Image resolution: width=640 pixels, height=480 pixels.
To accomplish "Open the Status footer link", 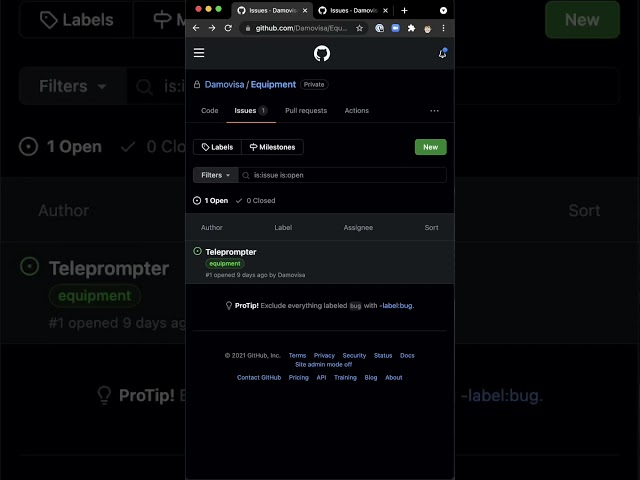I will point(383,356).
